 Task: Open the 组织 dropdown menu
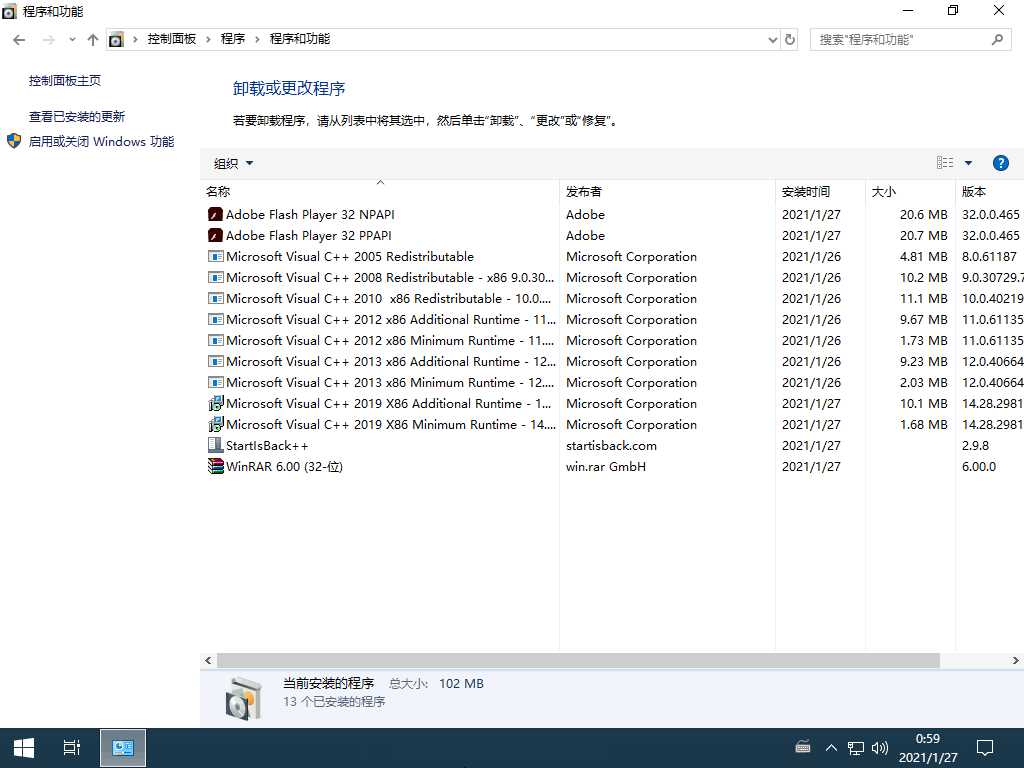click(x=233, y=163)
